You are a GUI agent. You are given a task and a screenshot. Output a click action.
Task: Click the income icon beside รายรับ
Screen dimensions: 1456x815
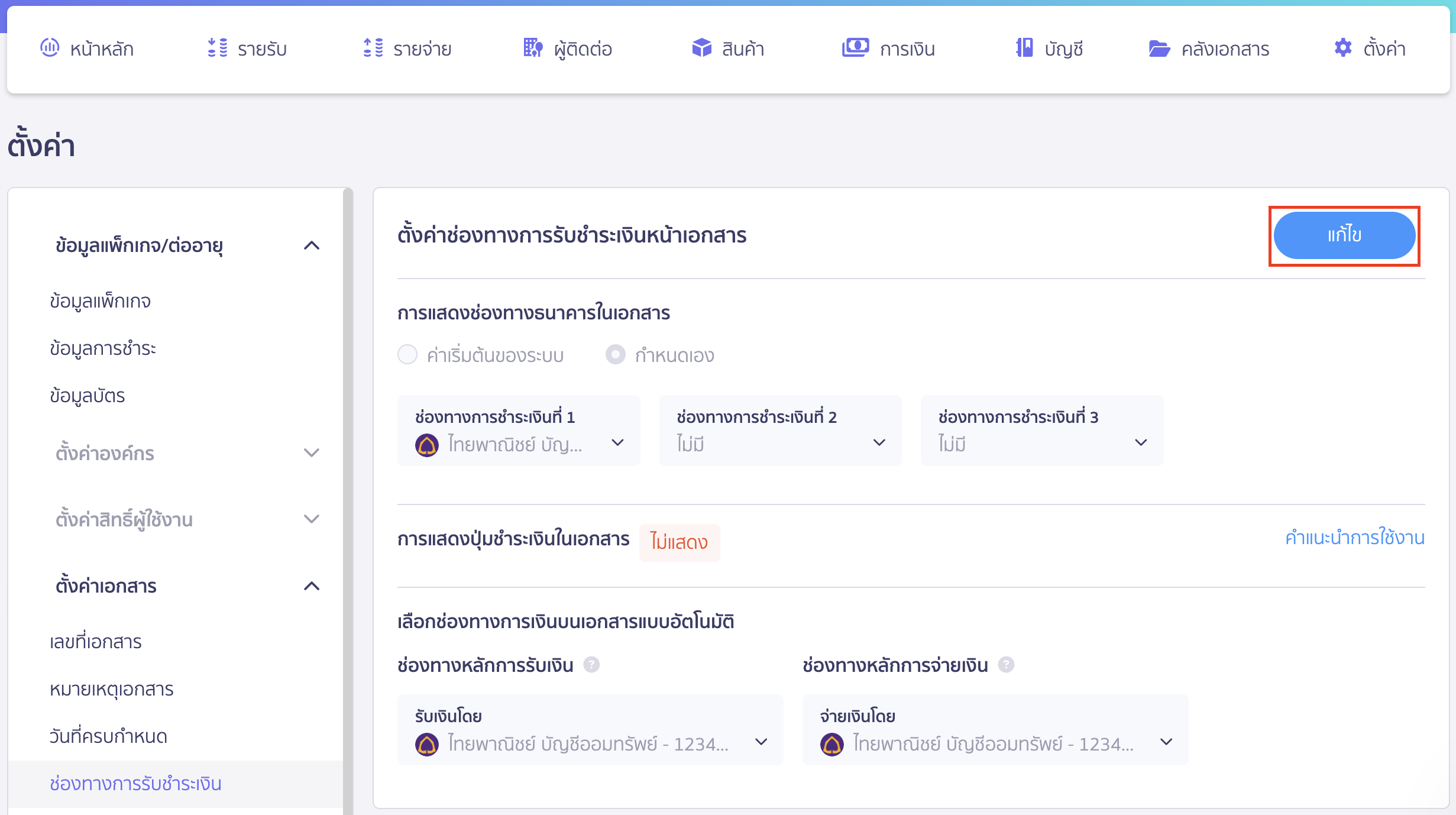[218, 47]
